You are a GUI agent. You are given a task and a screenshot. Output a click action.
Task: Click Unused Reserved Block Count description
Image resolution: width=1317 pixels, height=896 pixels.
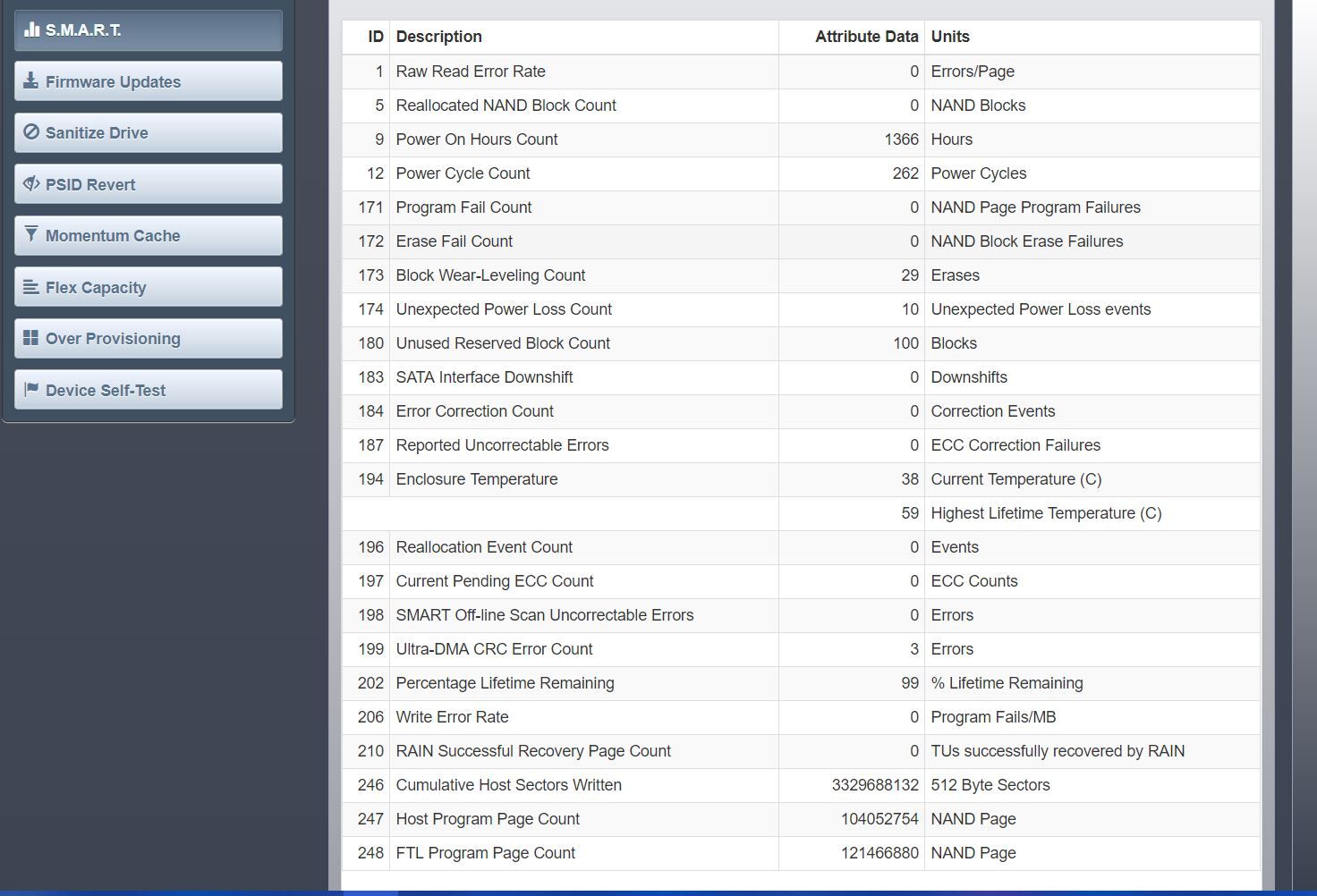503,343
